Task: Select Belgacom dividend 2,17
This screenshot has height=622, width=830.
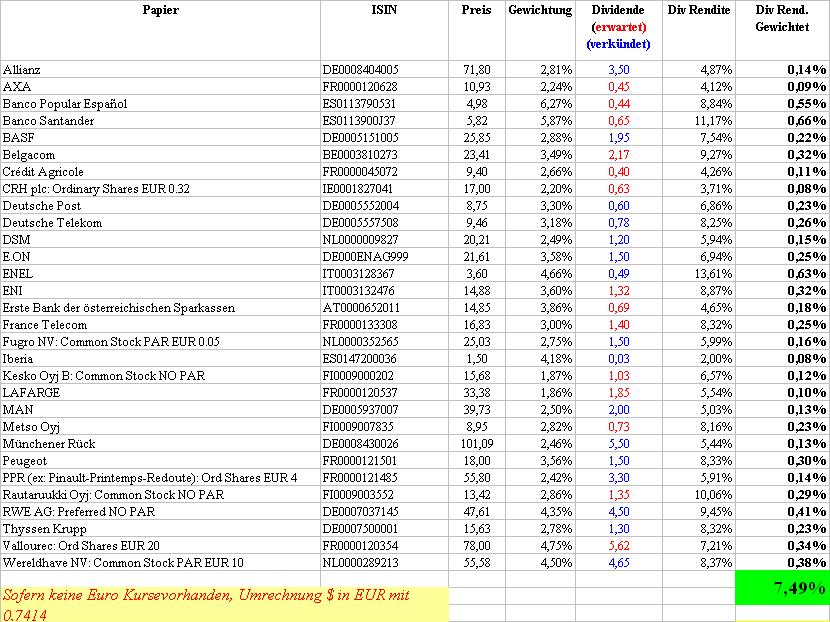Action: [618, 155]
